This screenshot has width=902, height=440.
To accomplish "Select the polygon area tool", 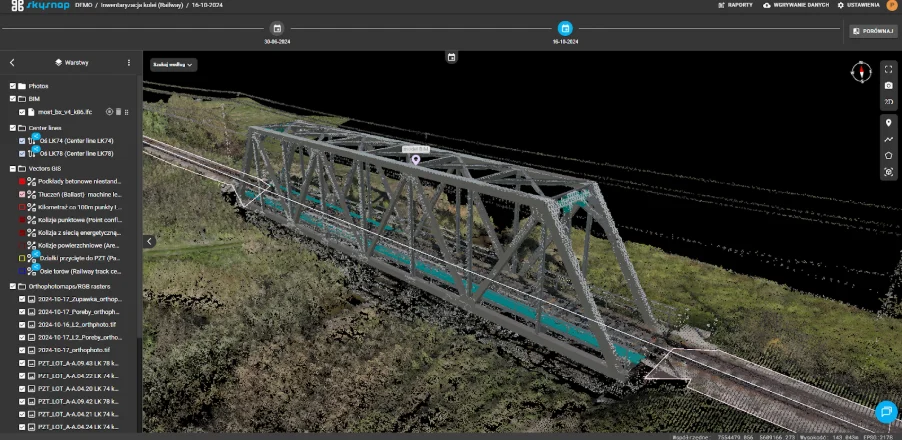I will (x=888, y=155).
